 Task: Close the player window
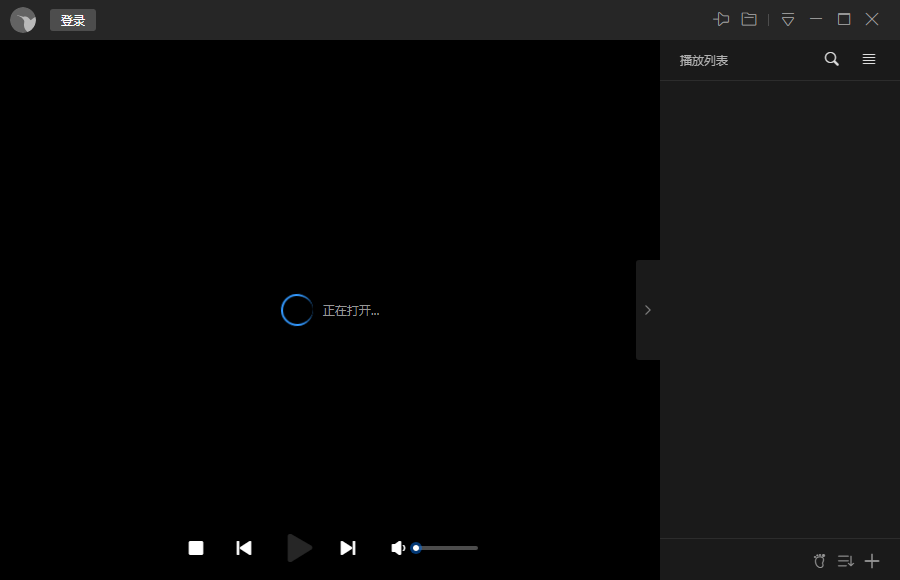[x=872, y=19]
